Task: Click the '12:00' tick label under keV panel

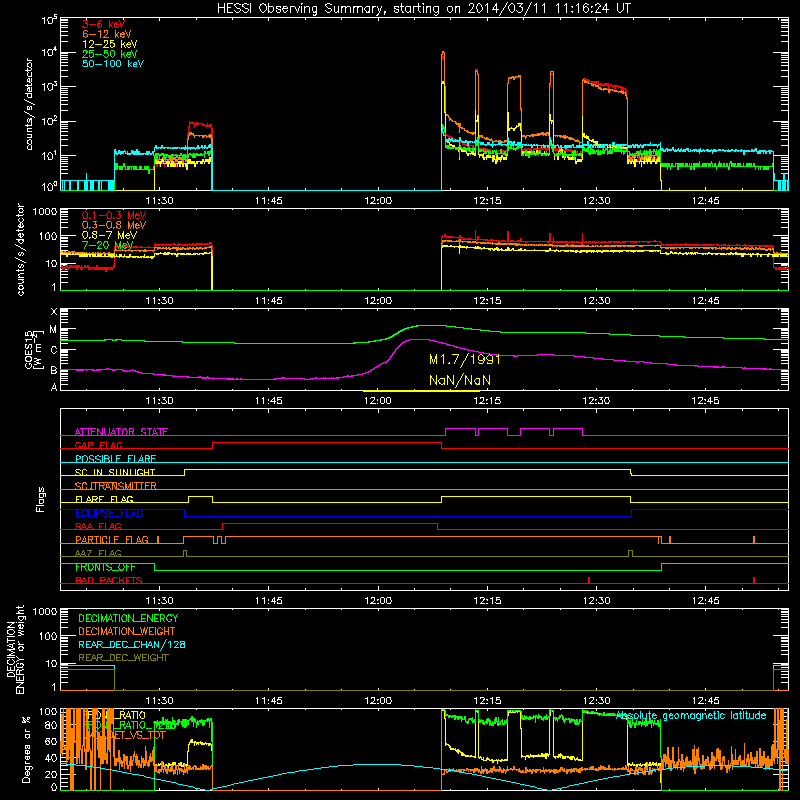Action: [378, 201]
